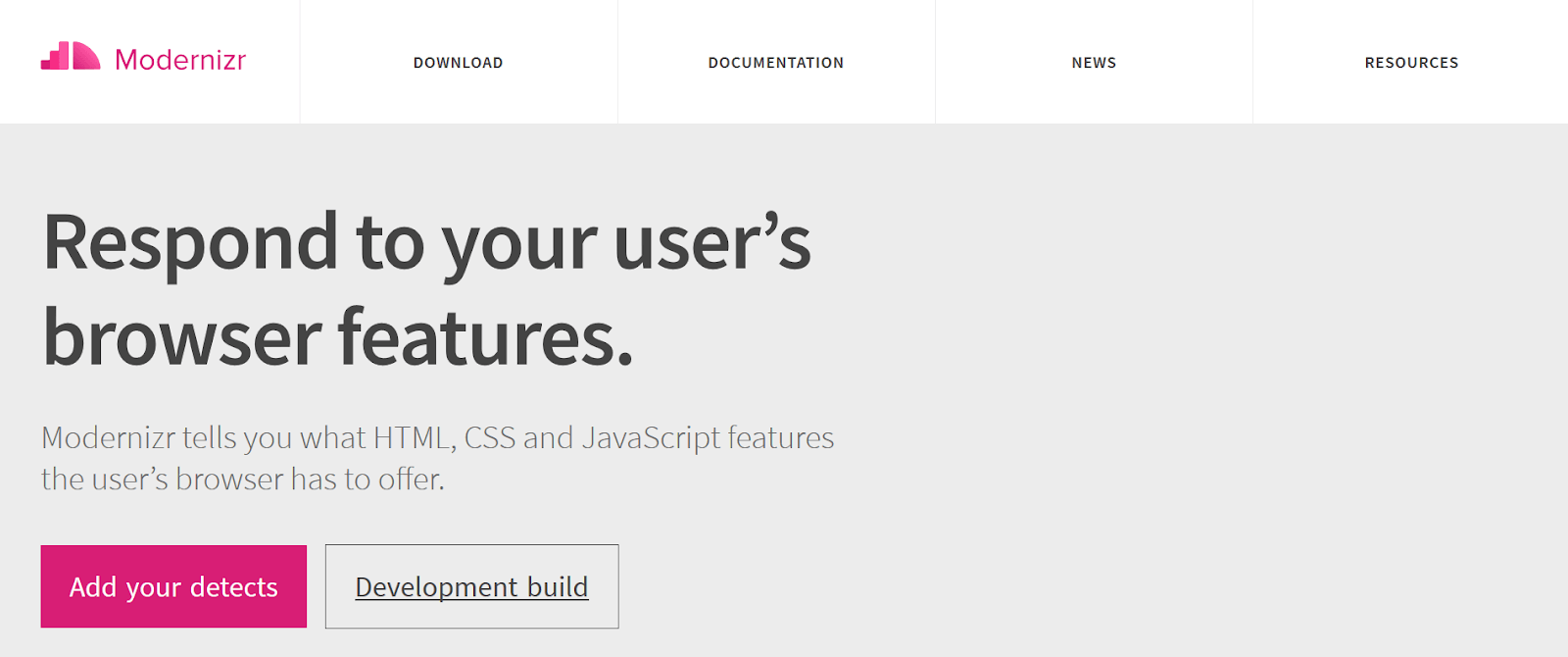Click the Development build link
Viewport: 1568px width, 657px height.
click(471, 586)
